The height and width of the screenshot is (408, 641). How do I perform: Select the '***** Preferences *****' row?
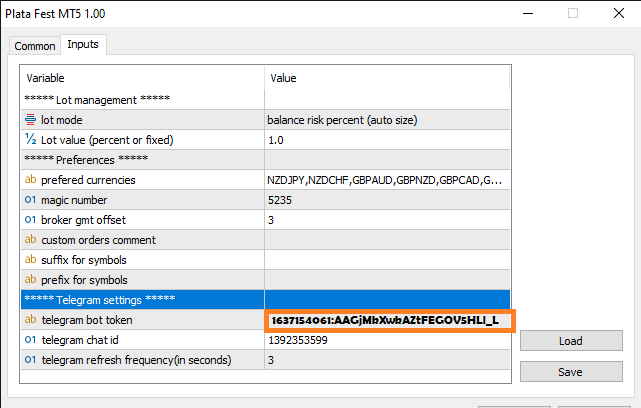[x=265, y=160]
